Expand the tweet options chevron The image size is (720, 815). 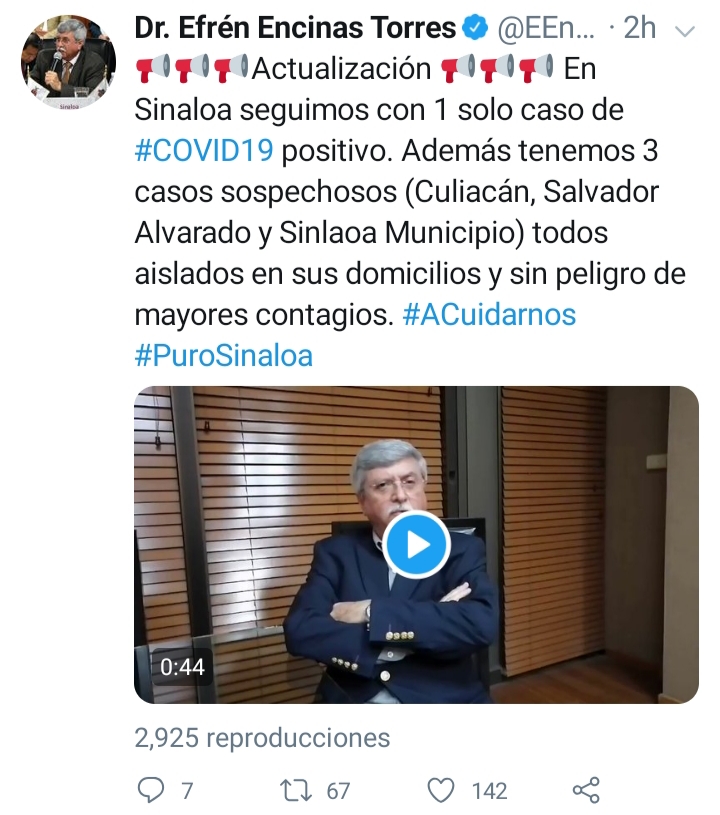685,31
